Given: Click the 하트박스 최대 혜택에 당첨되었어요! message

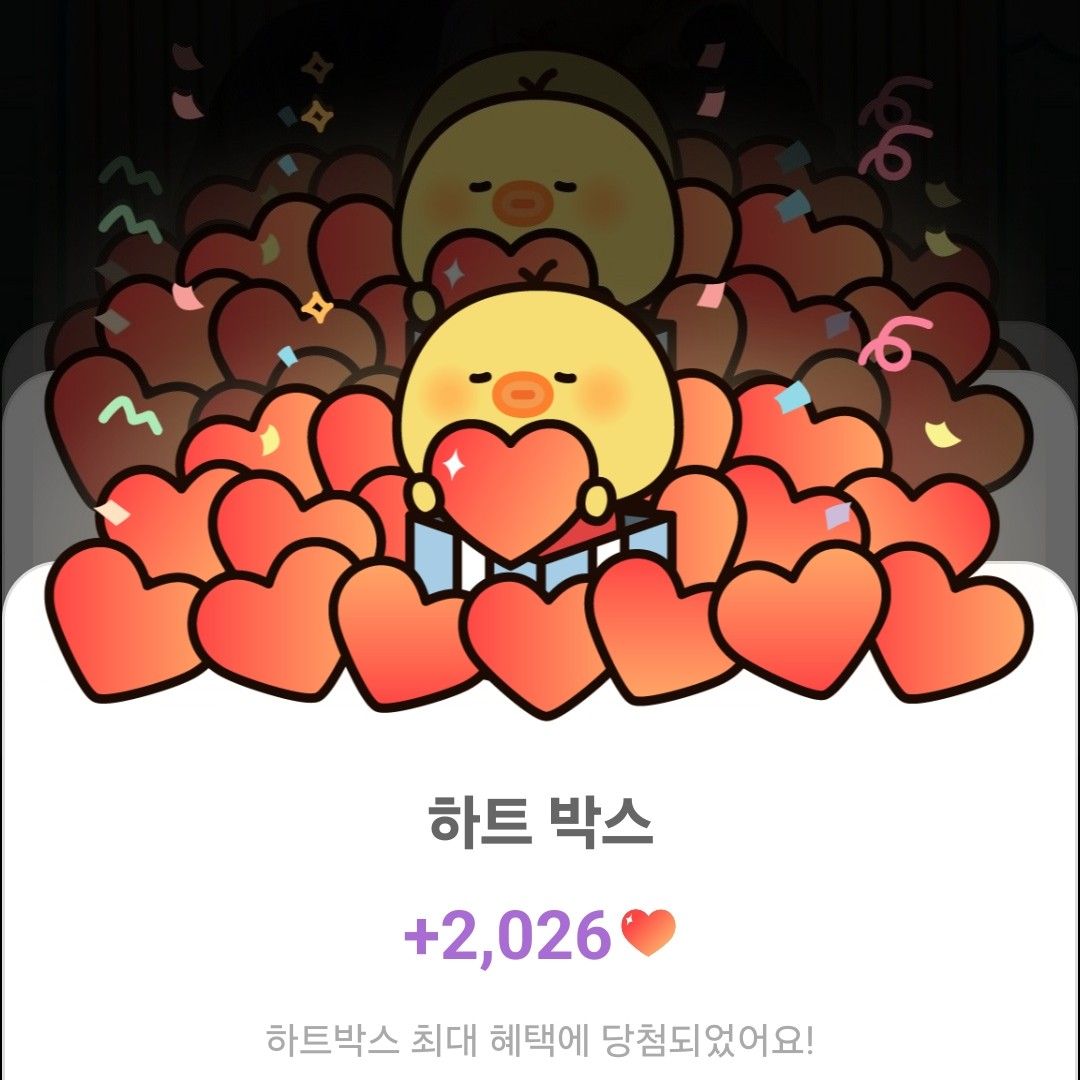Looking at the screenshot, I should 541,1039.
